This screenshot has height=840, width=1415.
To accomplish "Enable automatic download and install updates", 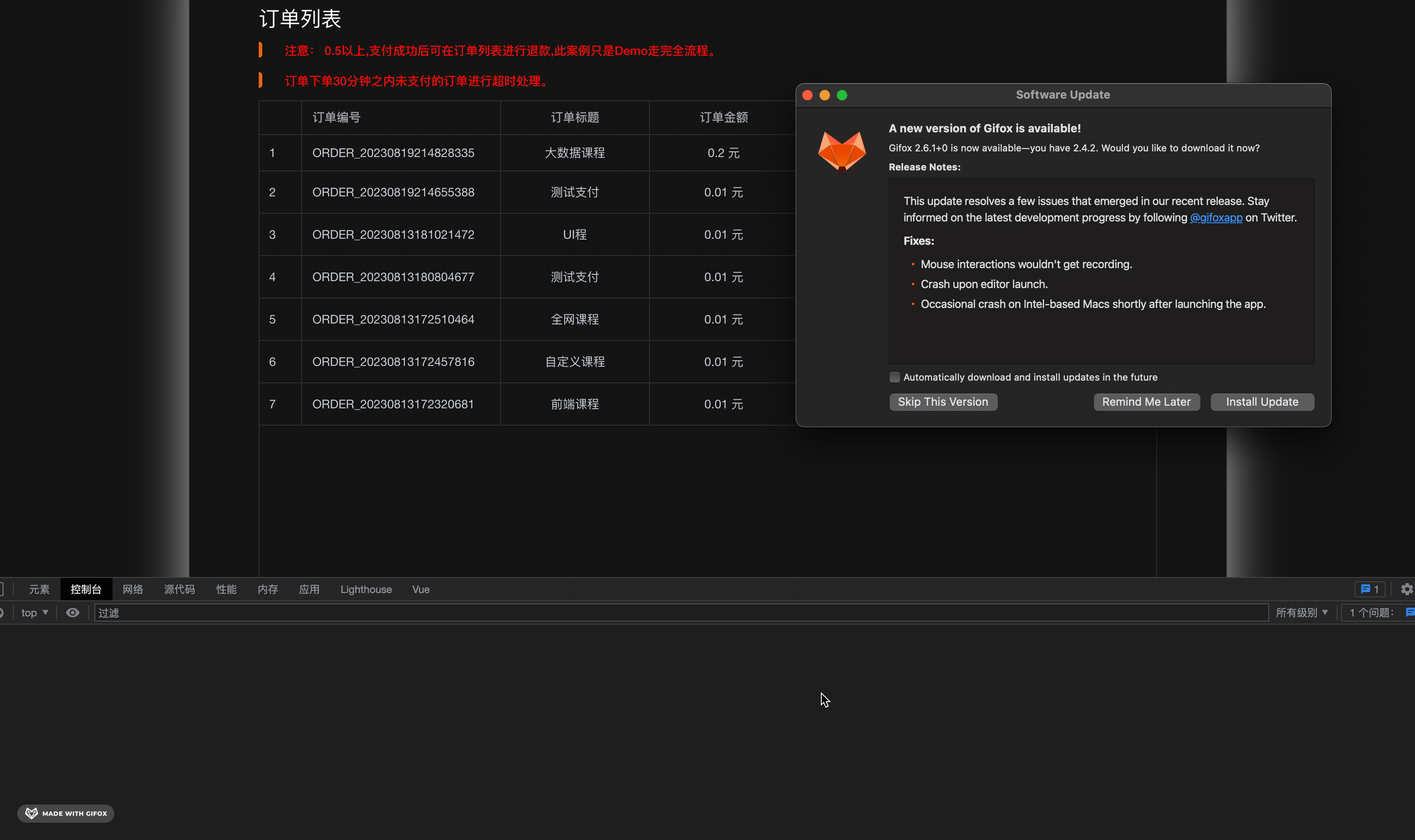I will click(894, 377).
